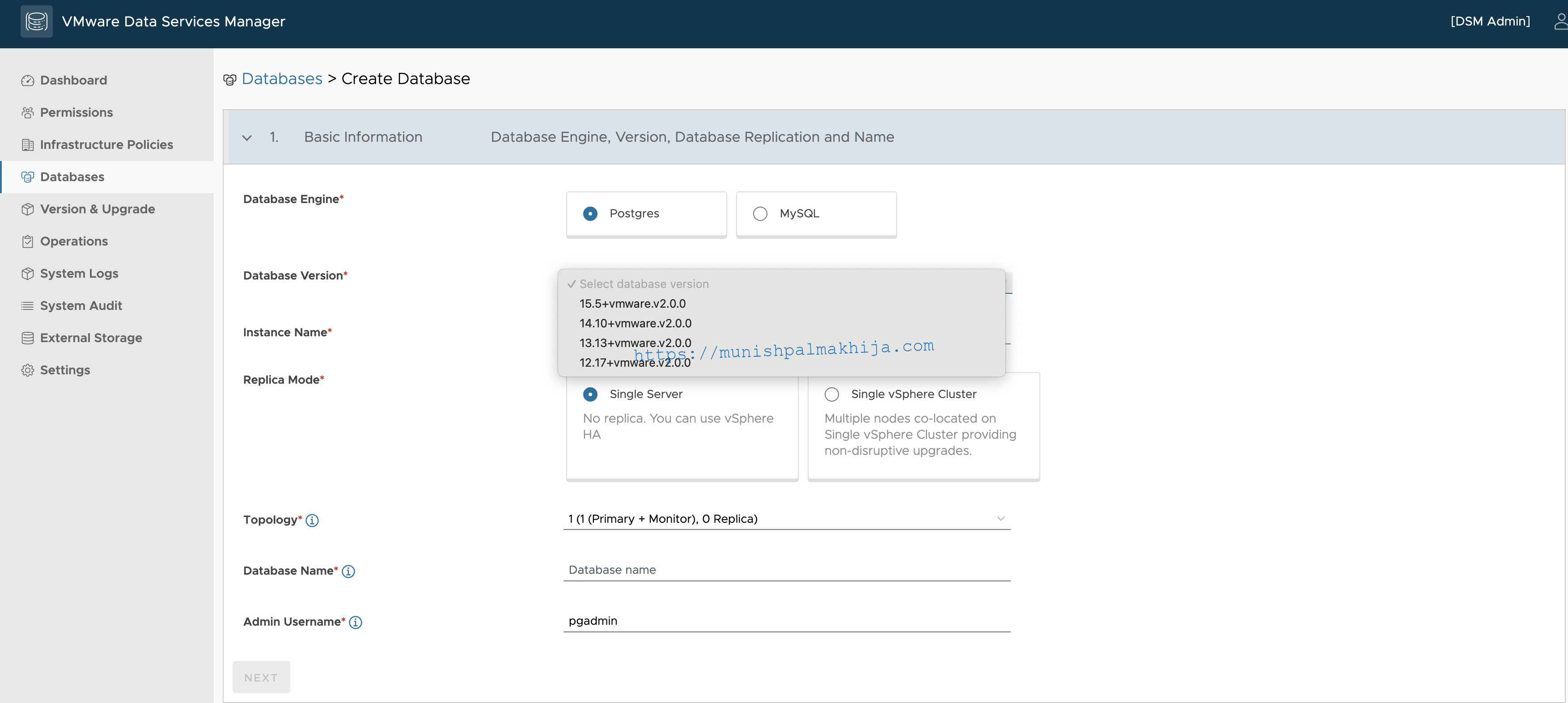The width and height of the screenshot is (1568, 703).
Task: Click the Database name input field
Action: [x=786, y=570]
